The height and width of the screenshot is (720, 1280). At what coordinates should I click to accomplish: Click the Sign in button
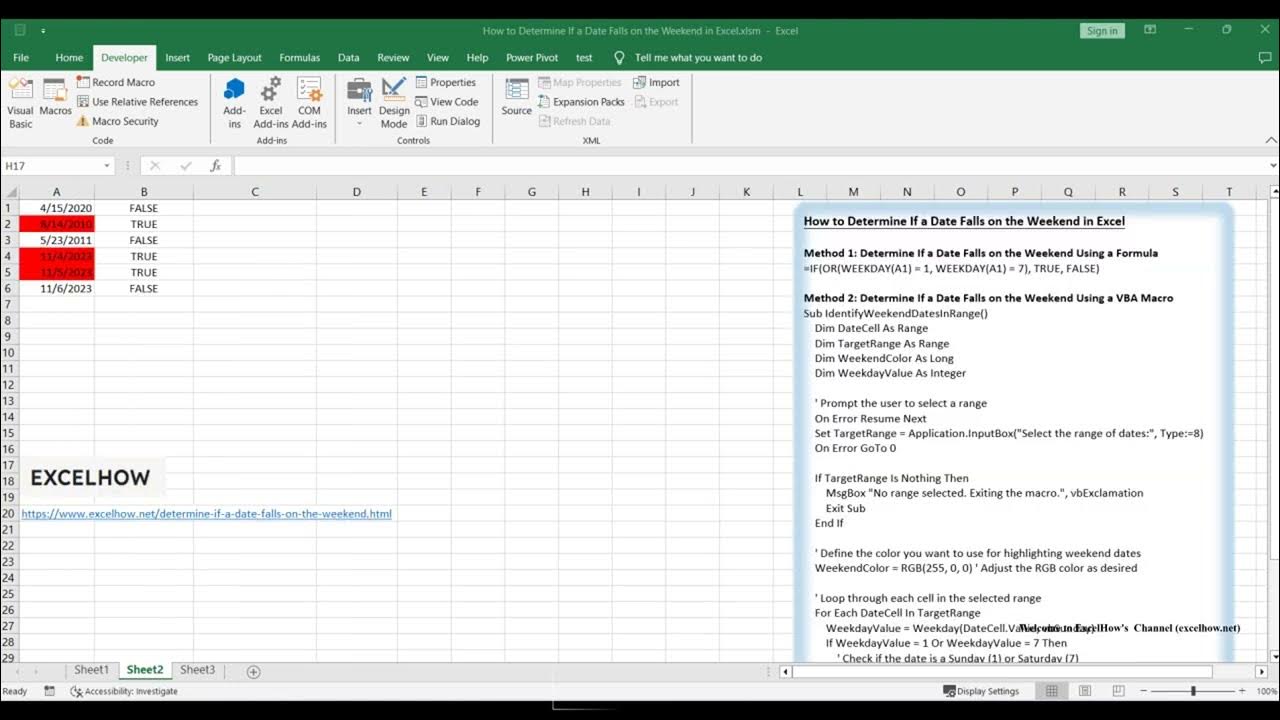pos(1102,31)
